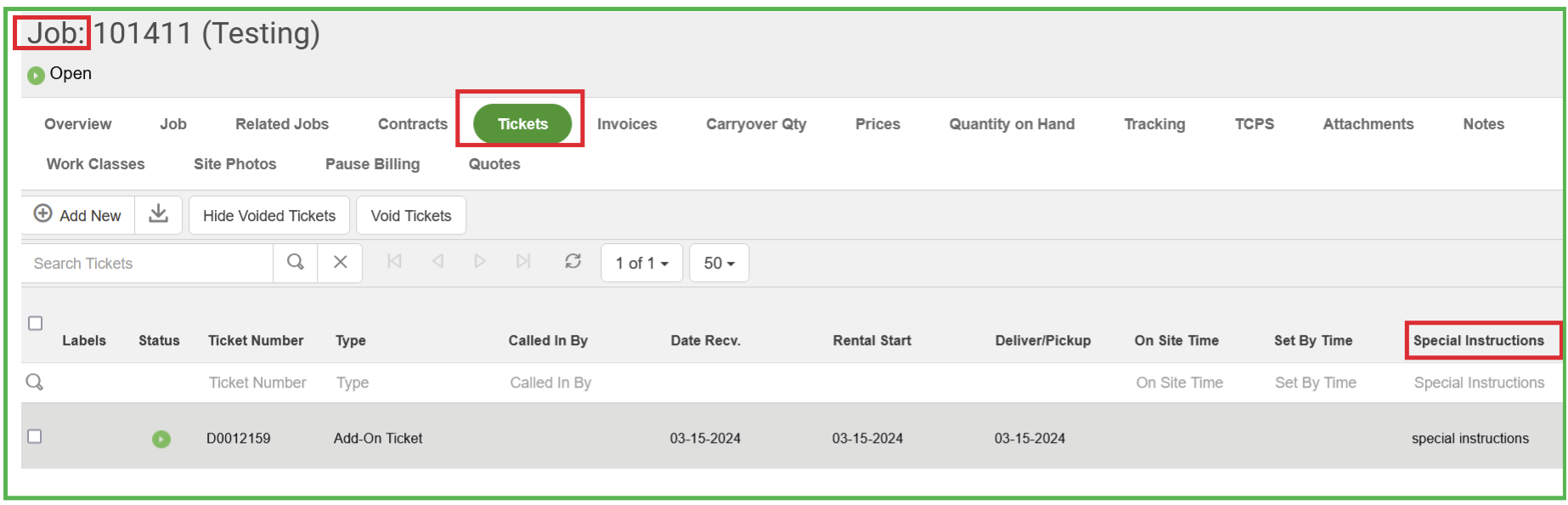This screenshot has height=505, width=1568.
Task: Click Hide Voided Tickets button
Action: [269, 216]
